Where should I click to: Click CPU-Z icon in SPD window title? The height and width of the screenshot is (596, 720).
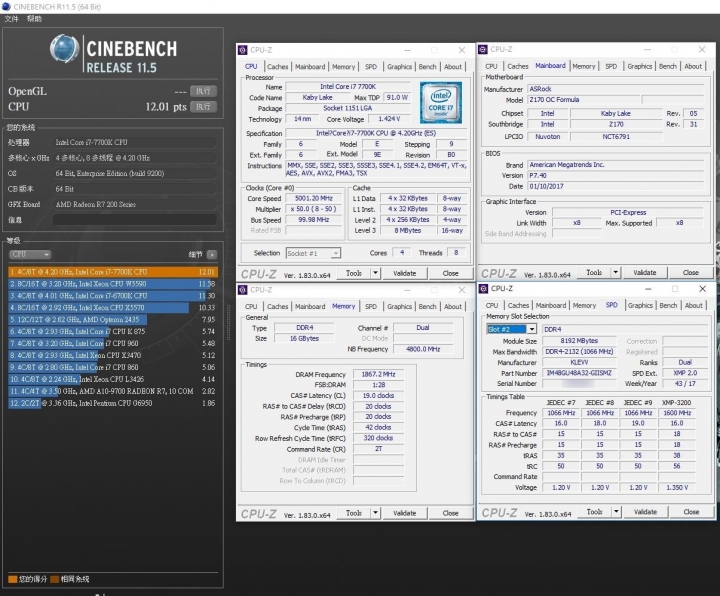[483, 289]
